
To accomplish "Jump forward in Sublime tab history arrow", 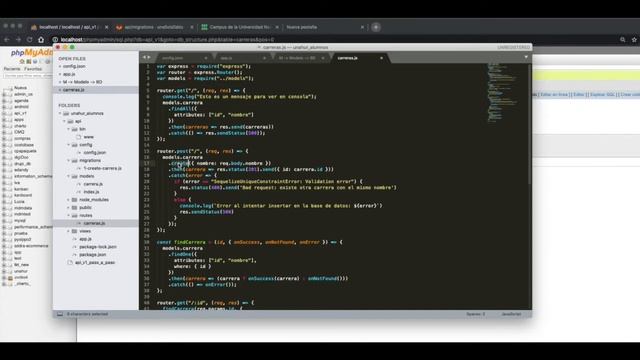I will pyautogui.click(x=149, y=58).
